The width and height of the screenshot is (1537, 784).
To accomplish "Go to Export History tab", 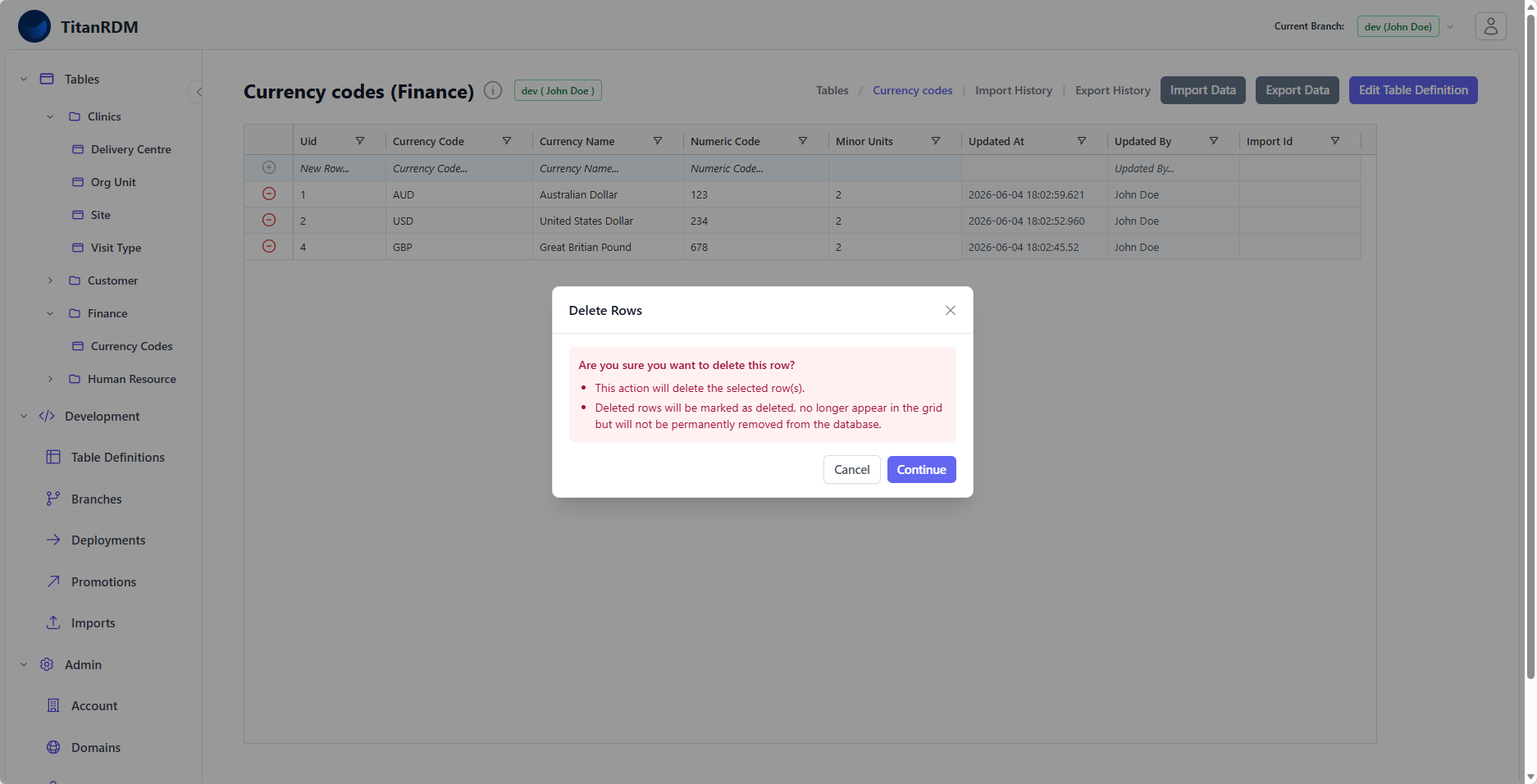I will [1113, 90].
